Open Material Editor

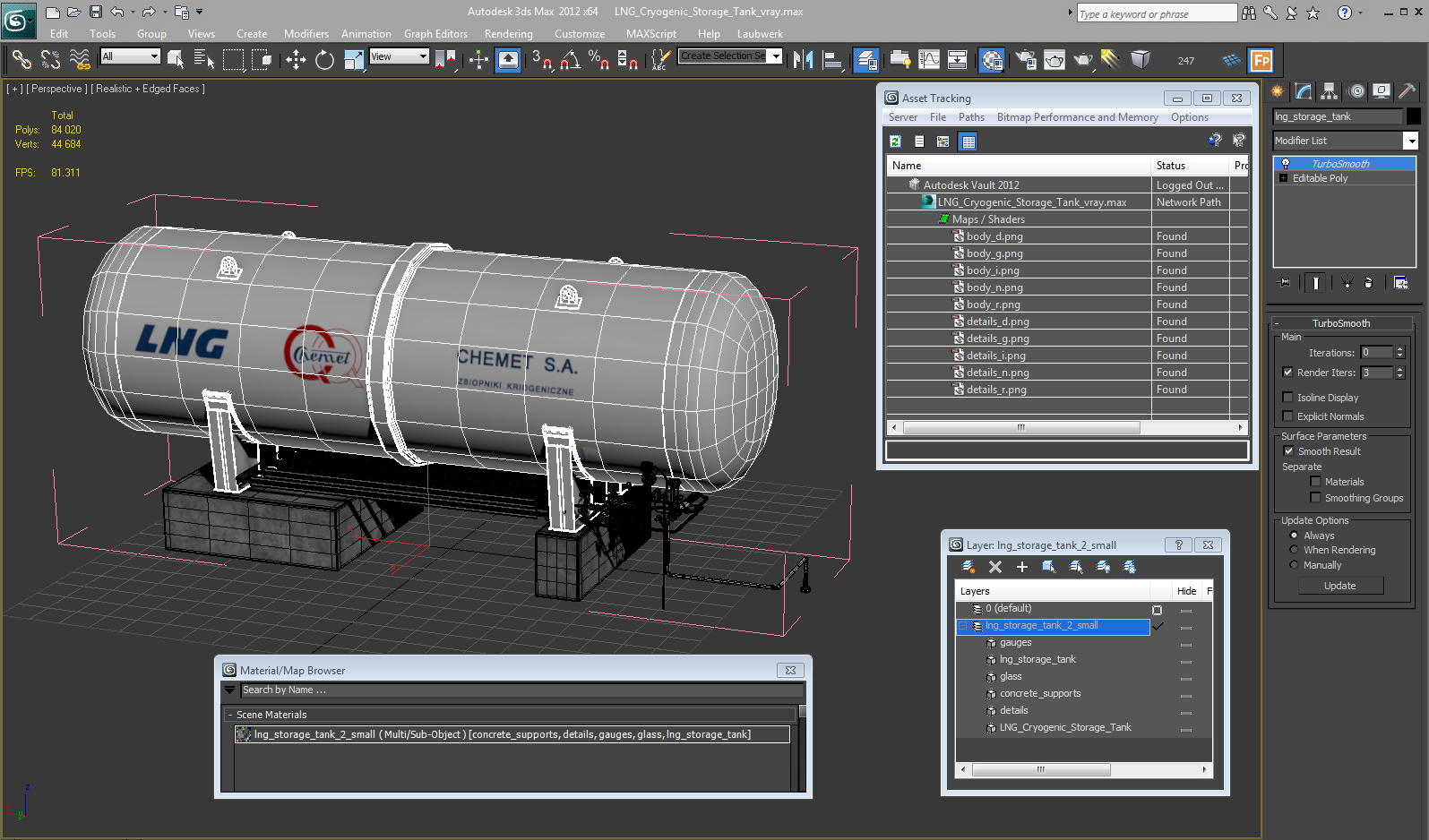click(x=992, y=60)
